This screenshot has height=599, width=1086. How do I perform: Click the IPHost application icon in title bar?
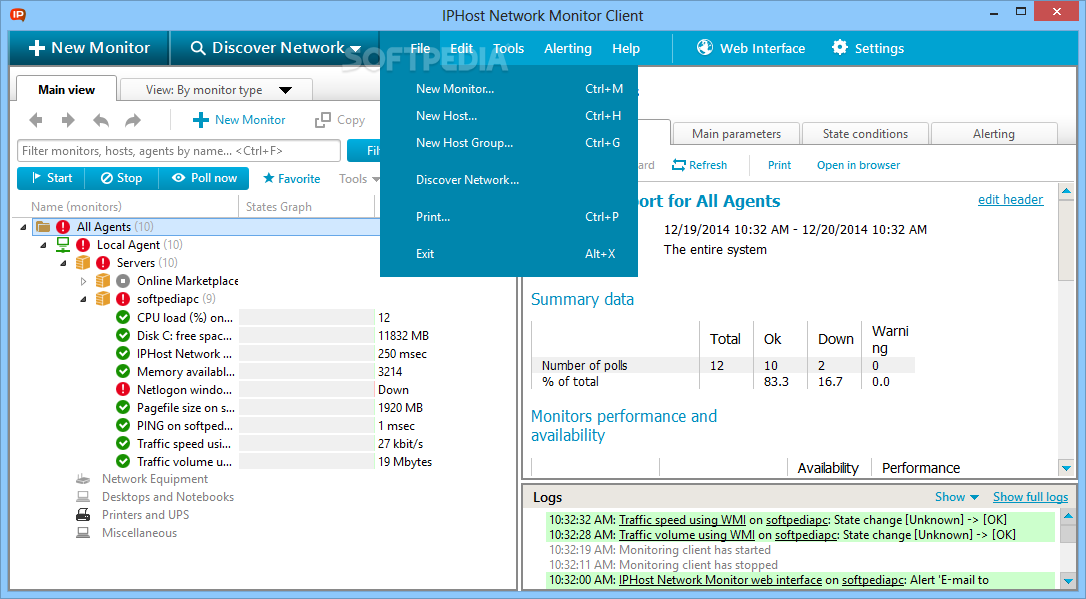click(x=18, y=14)
